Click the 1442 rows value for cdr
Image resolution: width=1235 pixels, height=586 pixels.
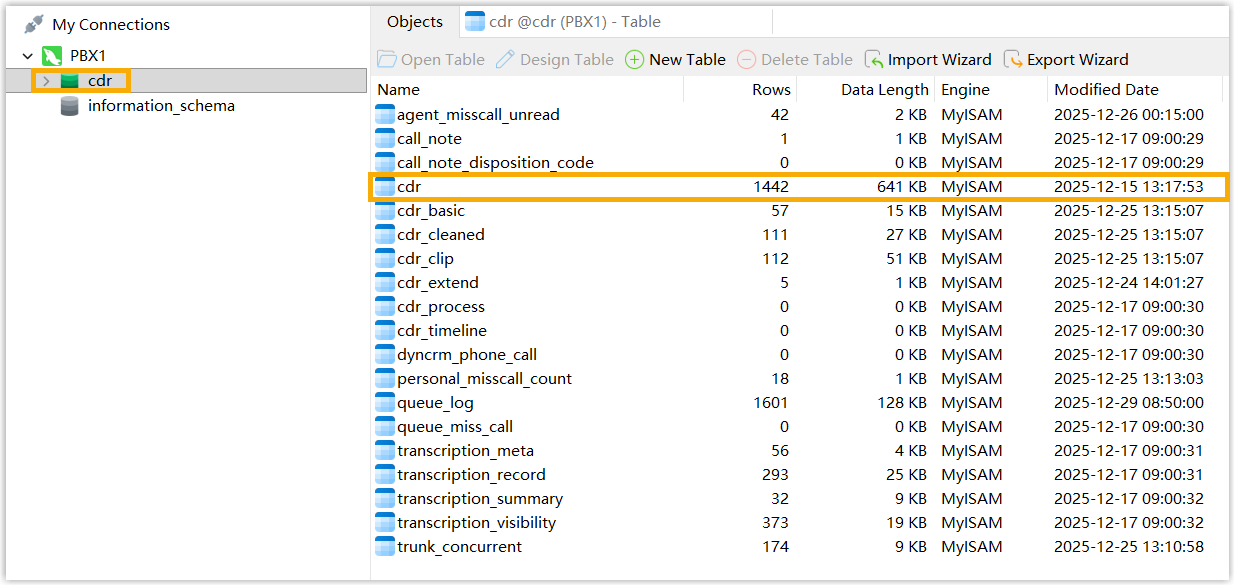point(770,187)
